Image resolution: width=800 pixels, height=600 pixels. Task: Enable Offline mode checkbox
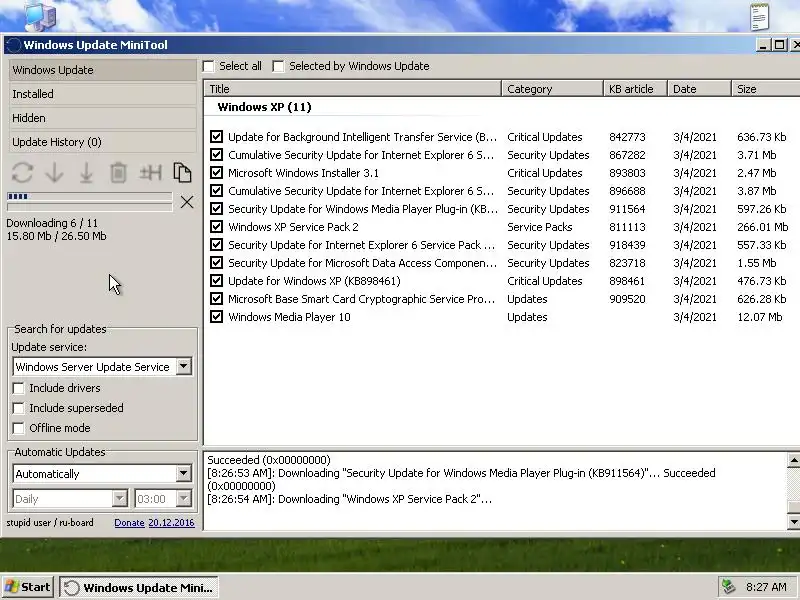18,428
